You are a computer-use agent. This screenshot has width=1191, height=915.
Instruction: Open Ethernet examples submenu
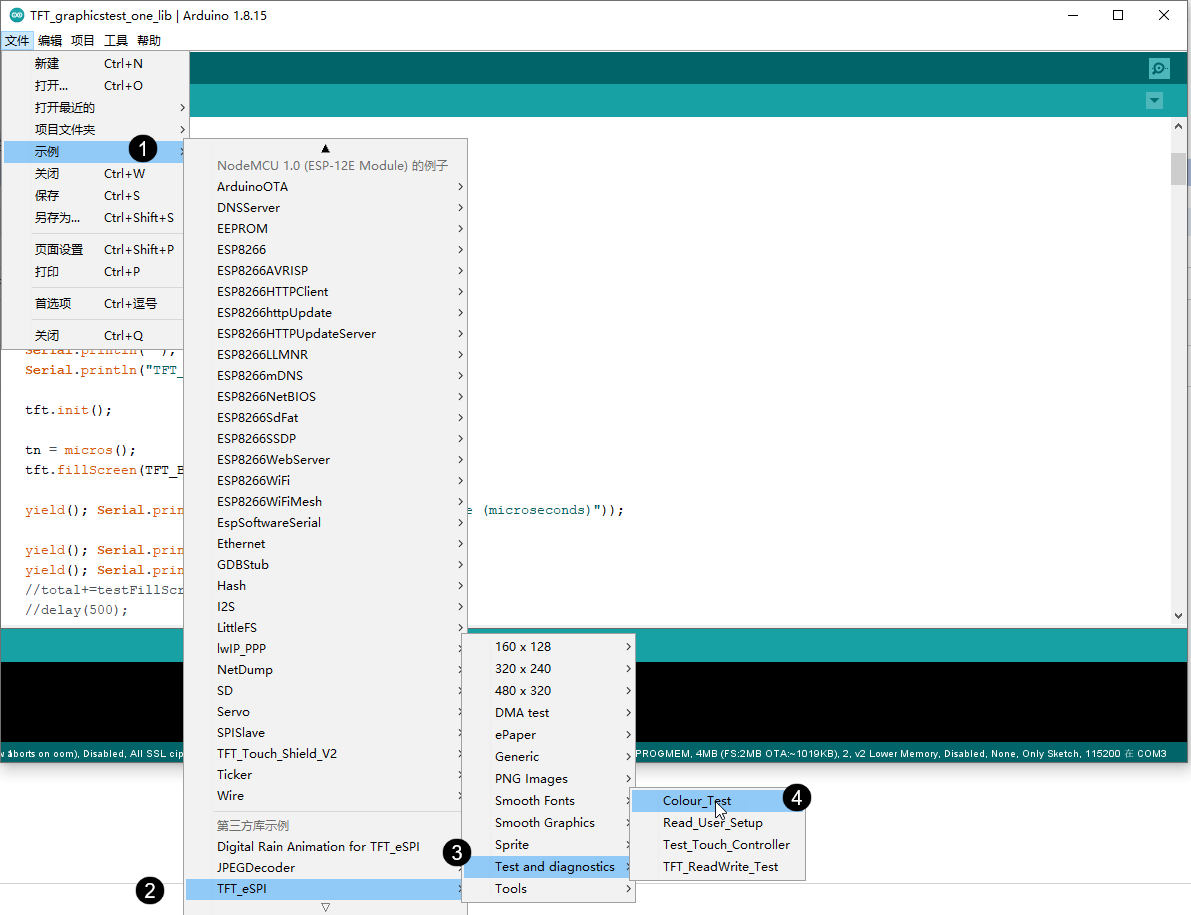(x=326, y=544)
